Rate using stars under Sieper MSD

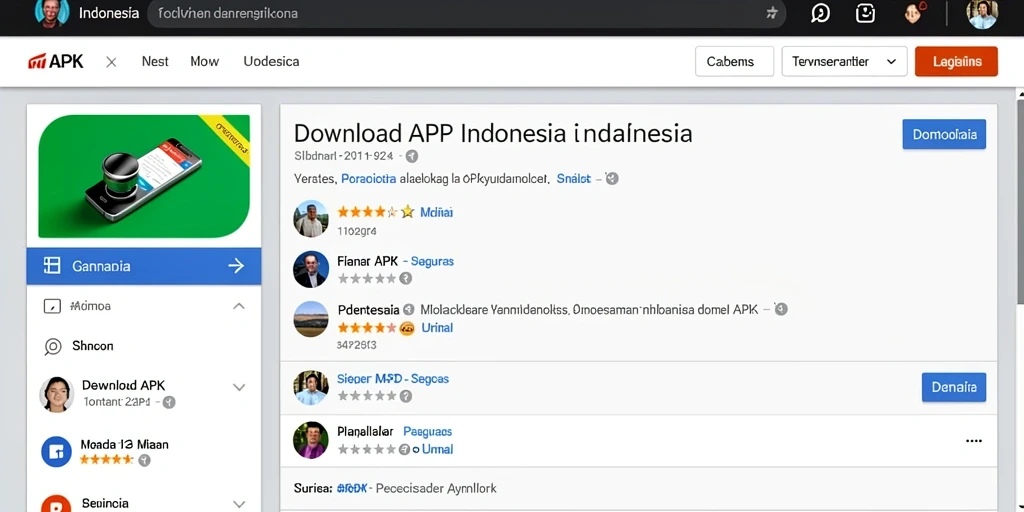click(366, 396)
